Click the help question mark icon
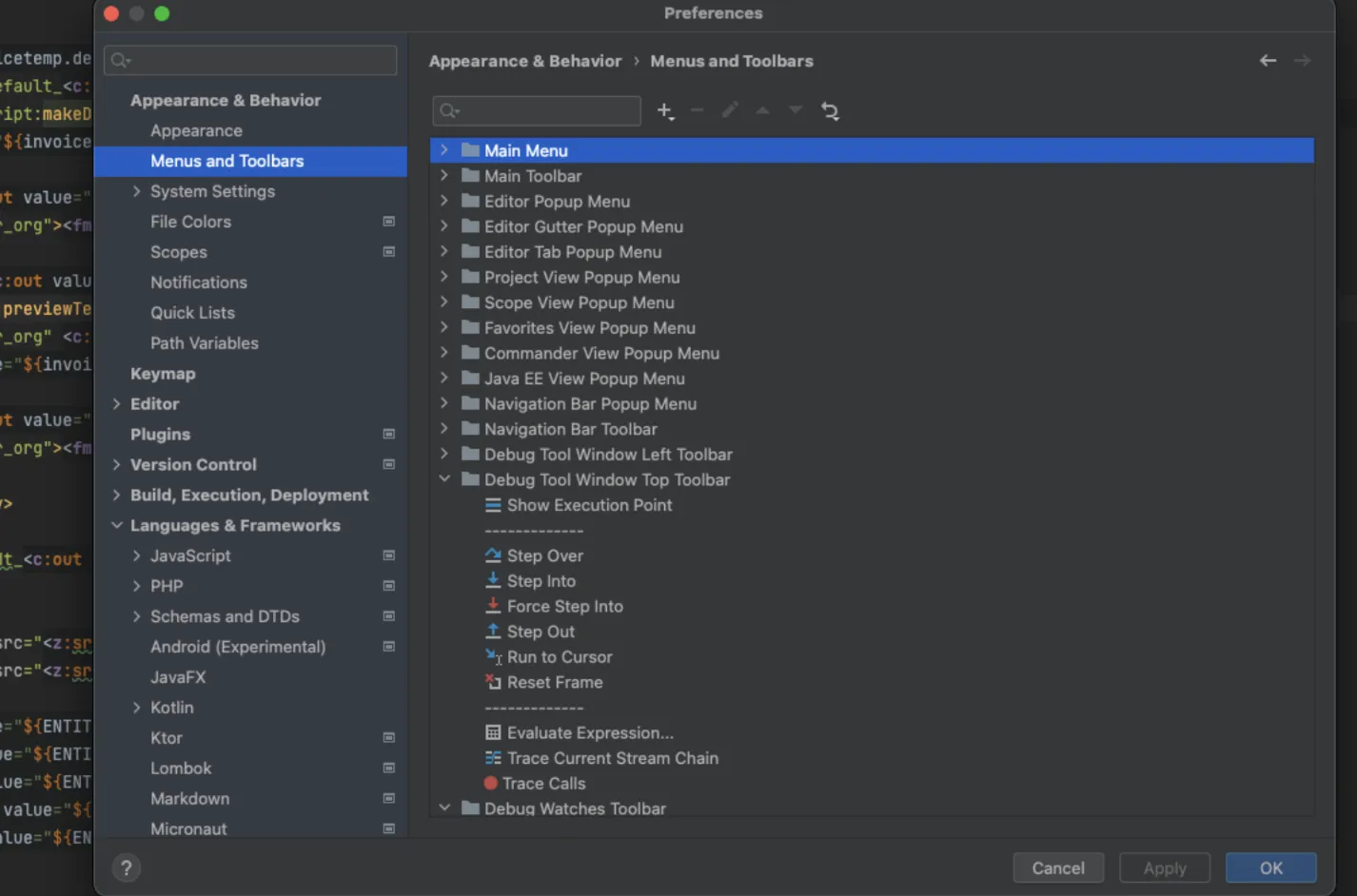 pyautogui.click(x=127, y=867)
